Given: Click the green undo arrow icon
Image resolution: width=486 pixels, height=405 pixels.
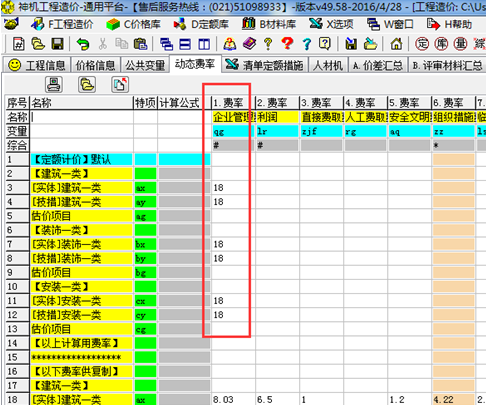Looking at the screenshot, I should tap(83, 44).
